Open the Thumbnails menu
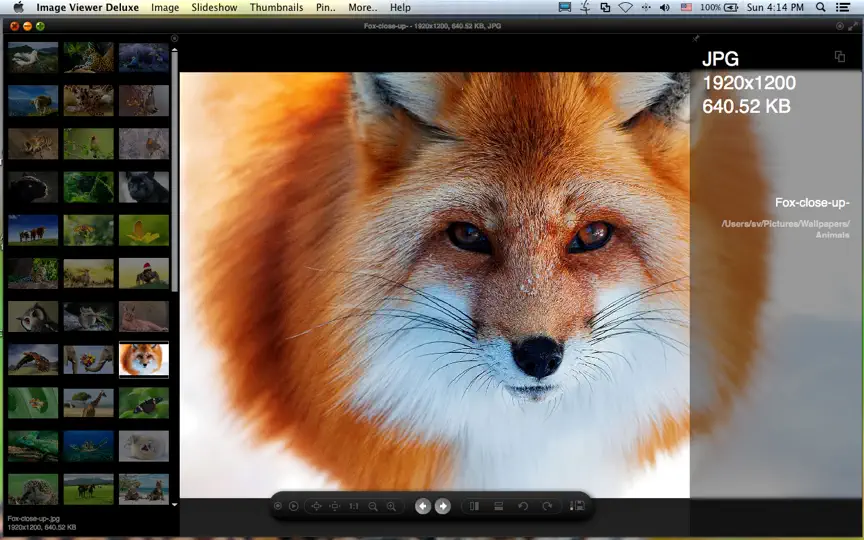This screenshot has height=540, width=864. coord(277,7)
